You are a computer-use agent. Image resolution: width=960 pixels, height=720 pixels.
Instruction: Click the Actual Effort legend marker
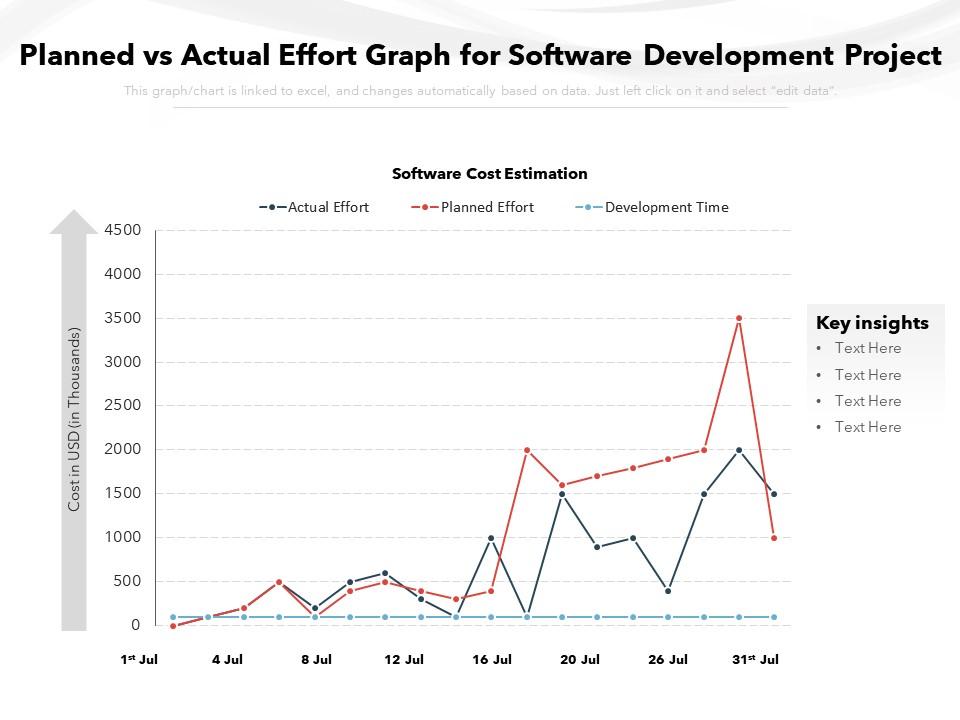pyautogui.click(x=273, y=208)
